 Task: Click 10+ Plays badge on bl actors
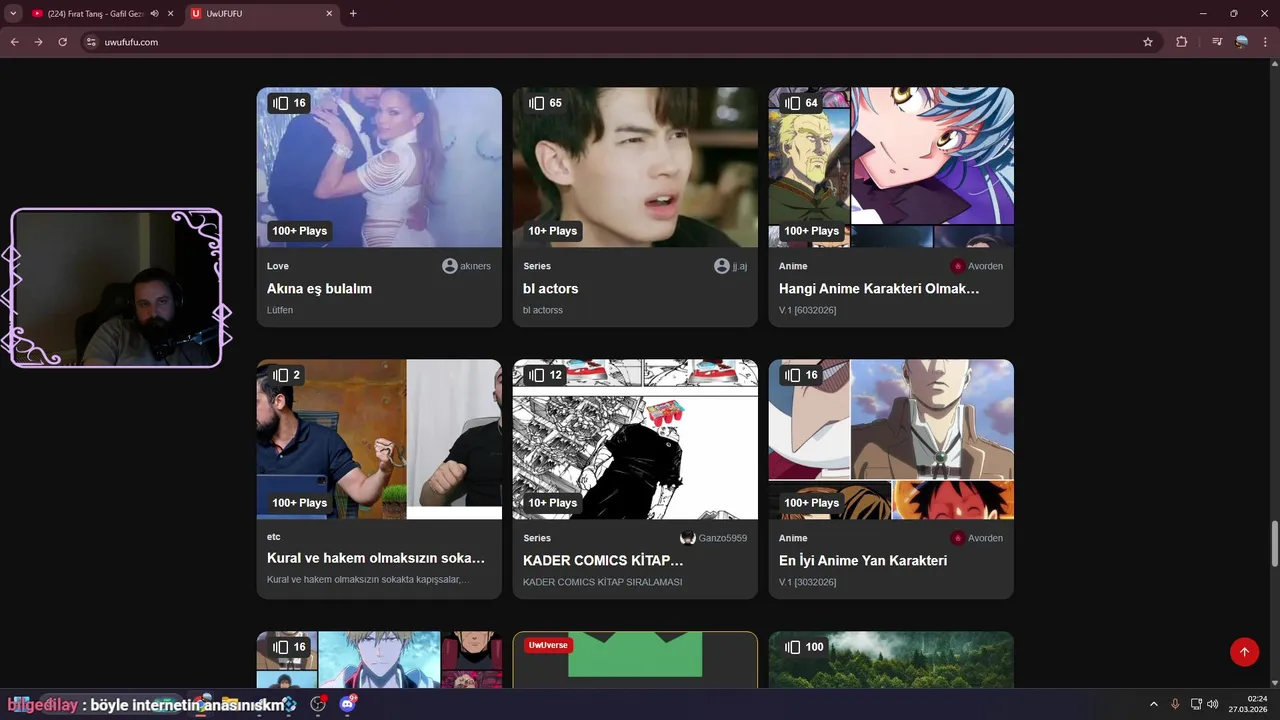pyautogui.click(x=552, y=231)
